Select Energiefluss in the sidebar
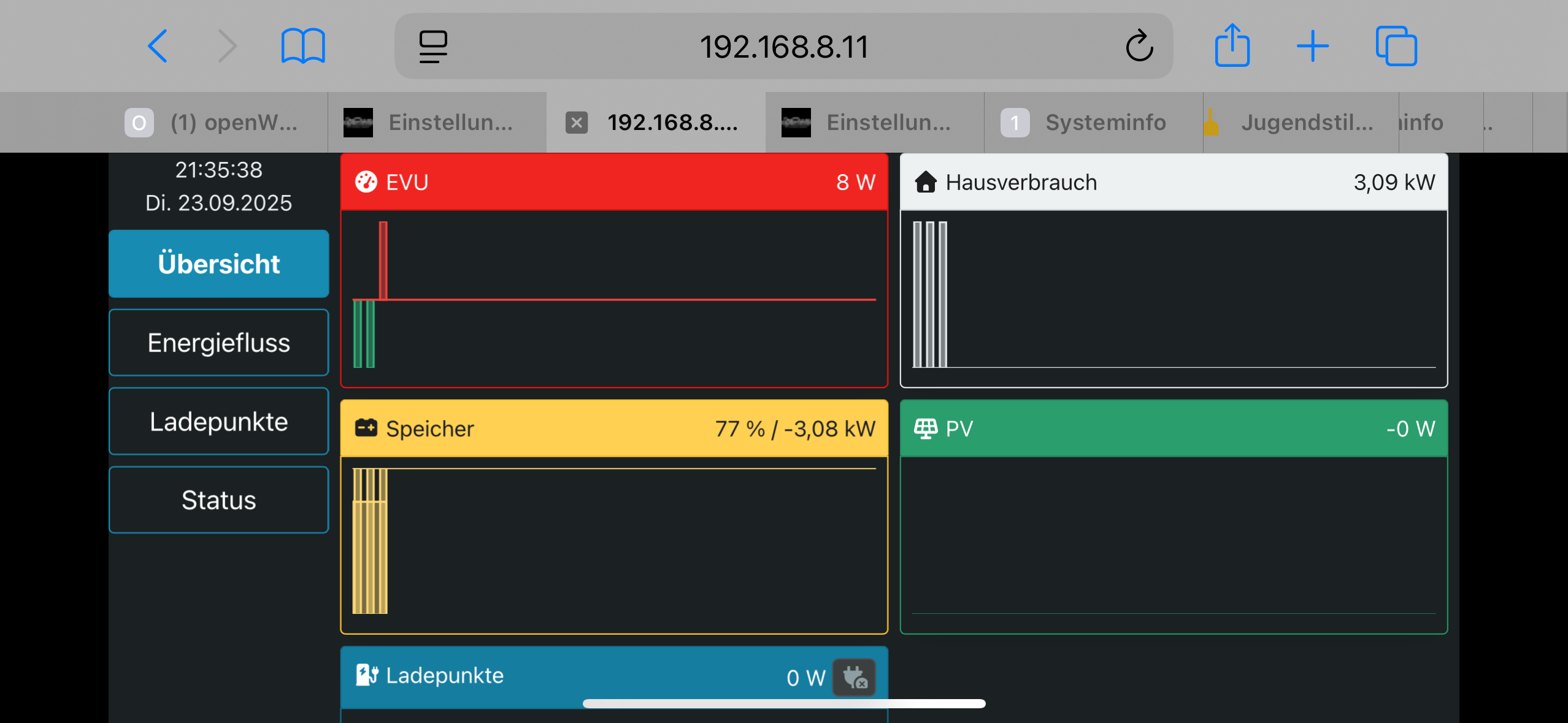 coord(219,343)
